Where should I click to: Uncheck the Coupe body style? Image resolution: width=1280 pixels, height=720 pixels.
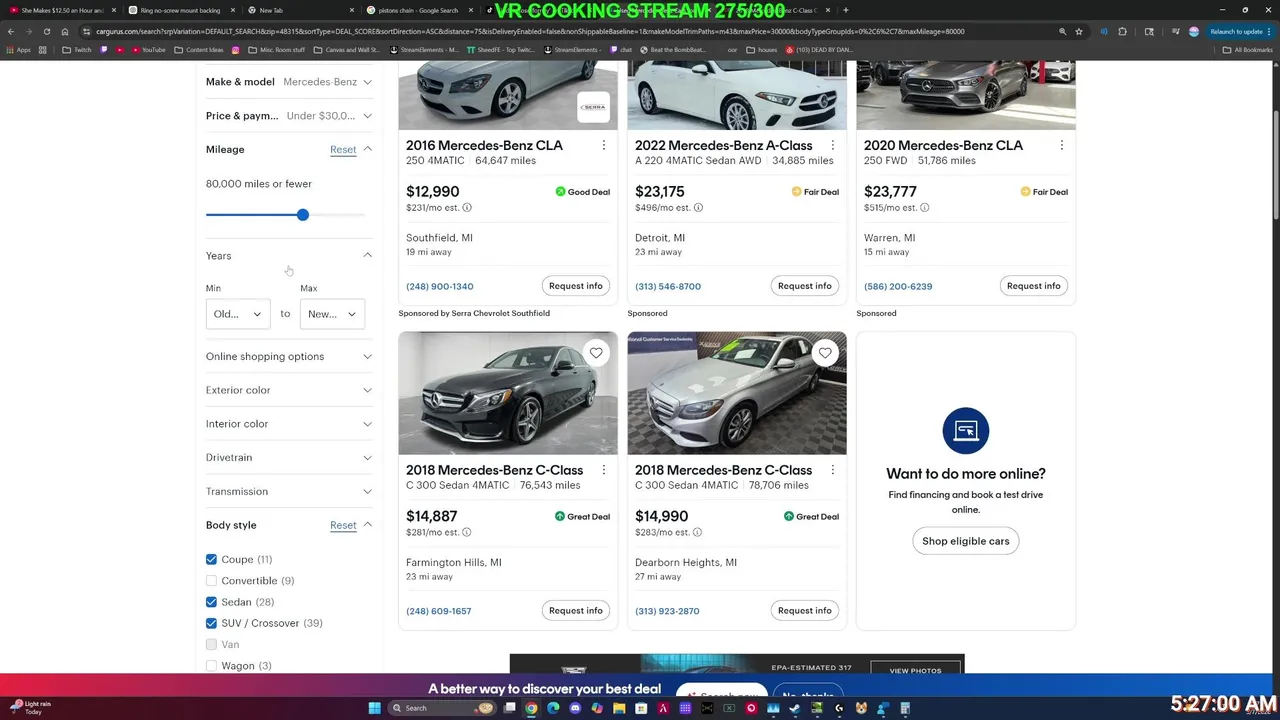coord(211,559)
